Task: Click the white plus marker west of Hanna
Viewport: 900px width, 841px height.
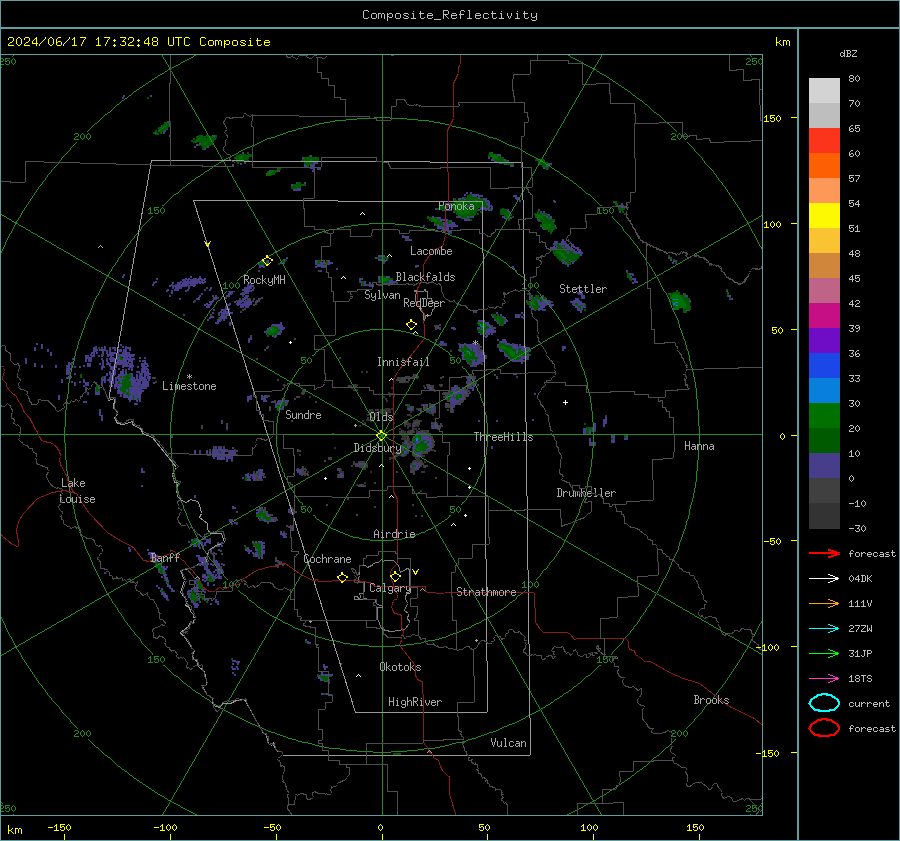Action: click(565, 402)
